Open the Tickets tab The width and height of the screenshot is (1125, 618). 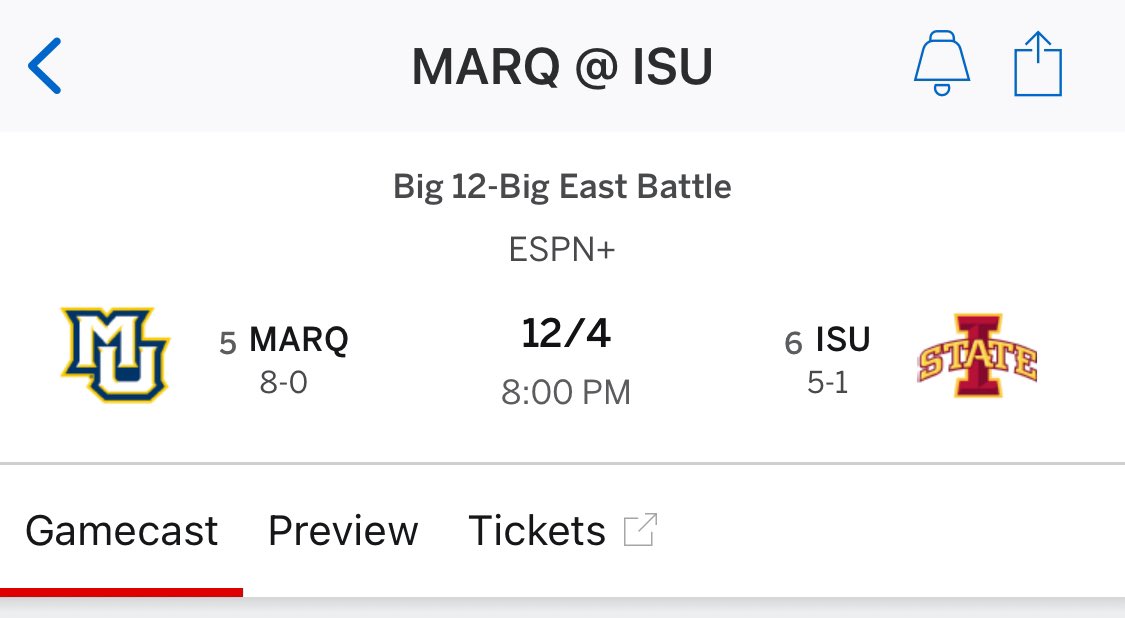pos(537,531)
